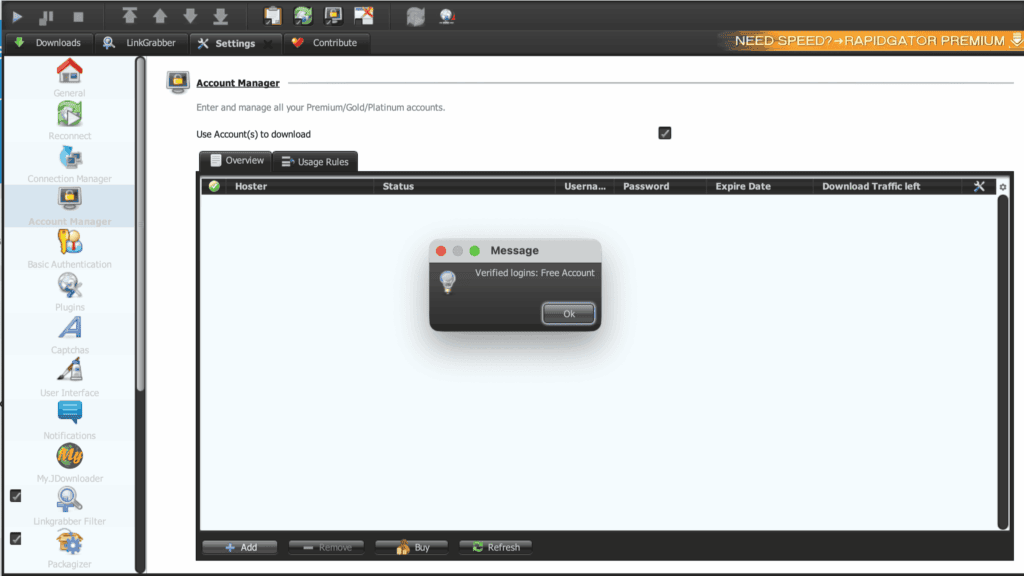The width and height of the screenshot is (1024, 576).
Task: Click the Refresh accounts button
Action: click(x=496, y=547)
